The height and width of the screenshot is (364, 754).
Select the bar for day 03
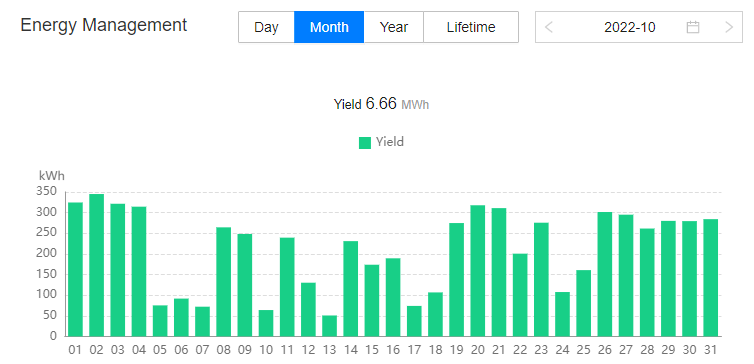tap(118, 270)
